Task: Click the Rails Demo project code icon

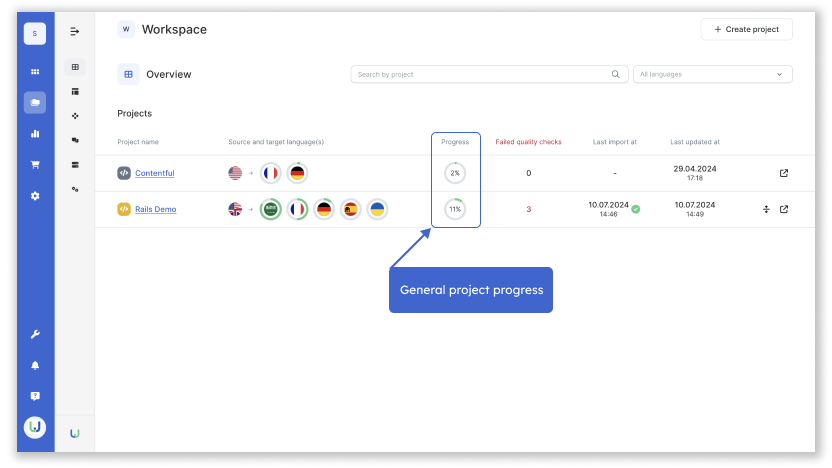Action: pos(124,209)
